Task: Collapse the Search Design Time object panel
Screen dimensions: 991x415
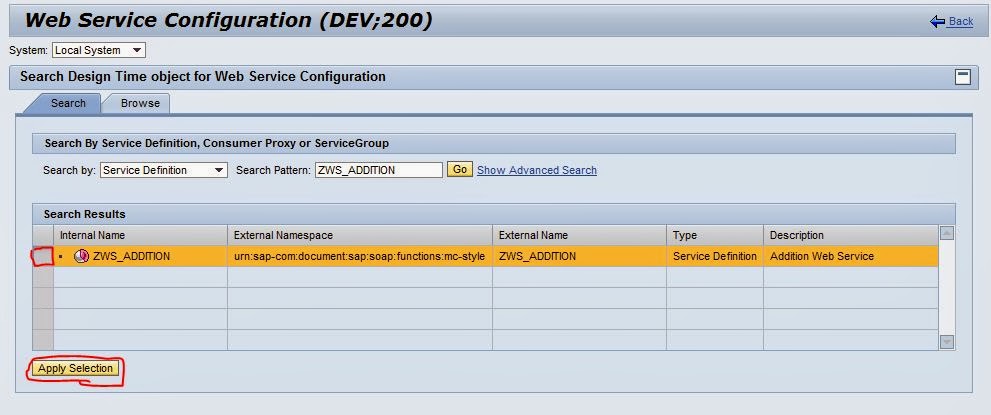Action: point(963,77)
